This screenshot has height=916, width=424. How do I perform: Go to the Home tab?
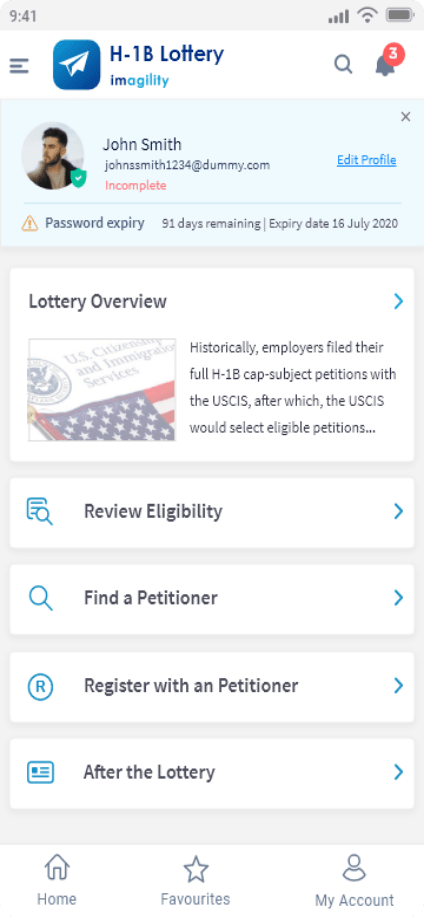[x=57, y=880]
